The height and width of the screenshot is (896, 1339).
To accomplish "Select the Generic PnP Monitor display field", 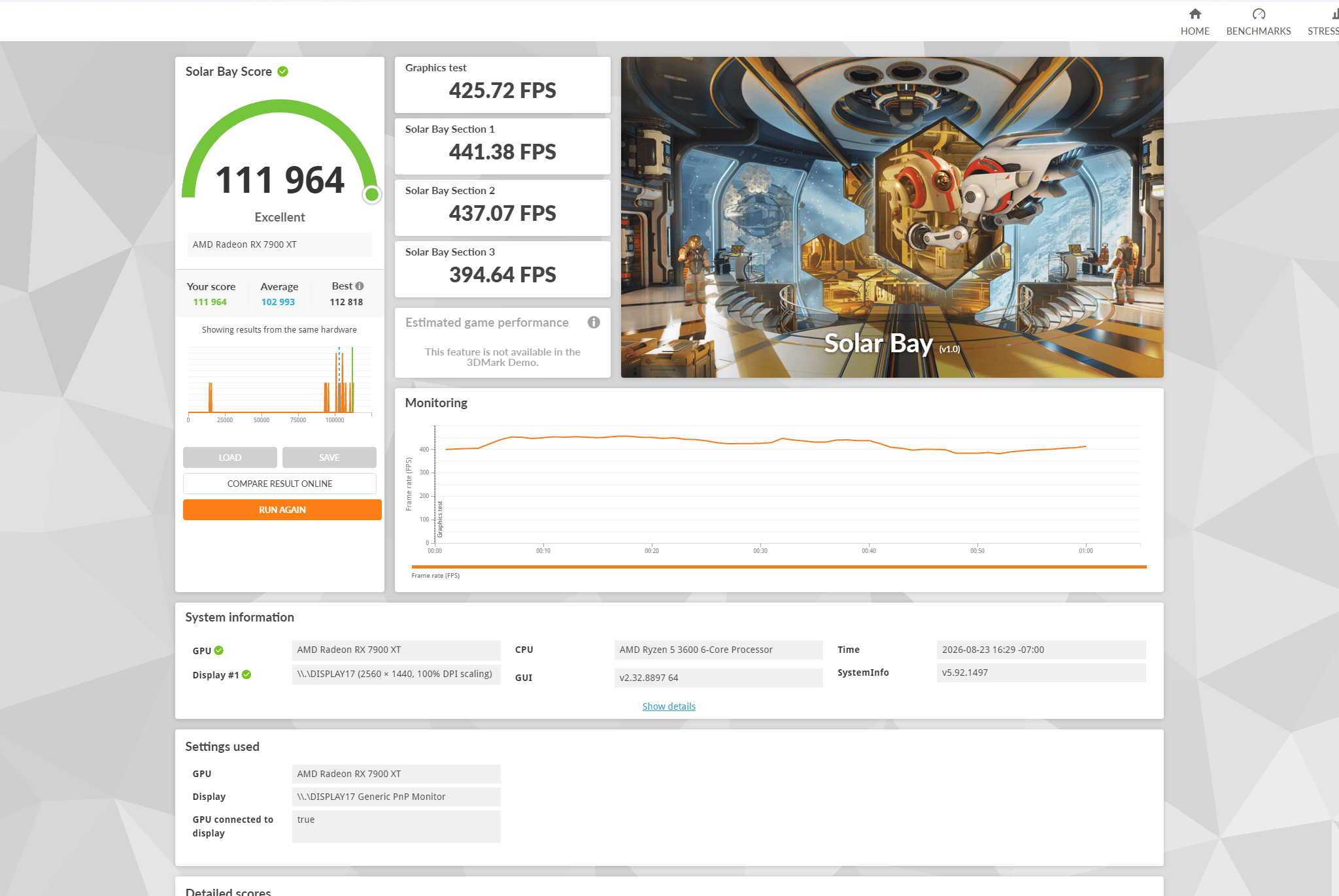I will point(396,797).
